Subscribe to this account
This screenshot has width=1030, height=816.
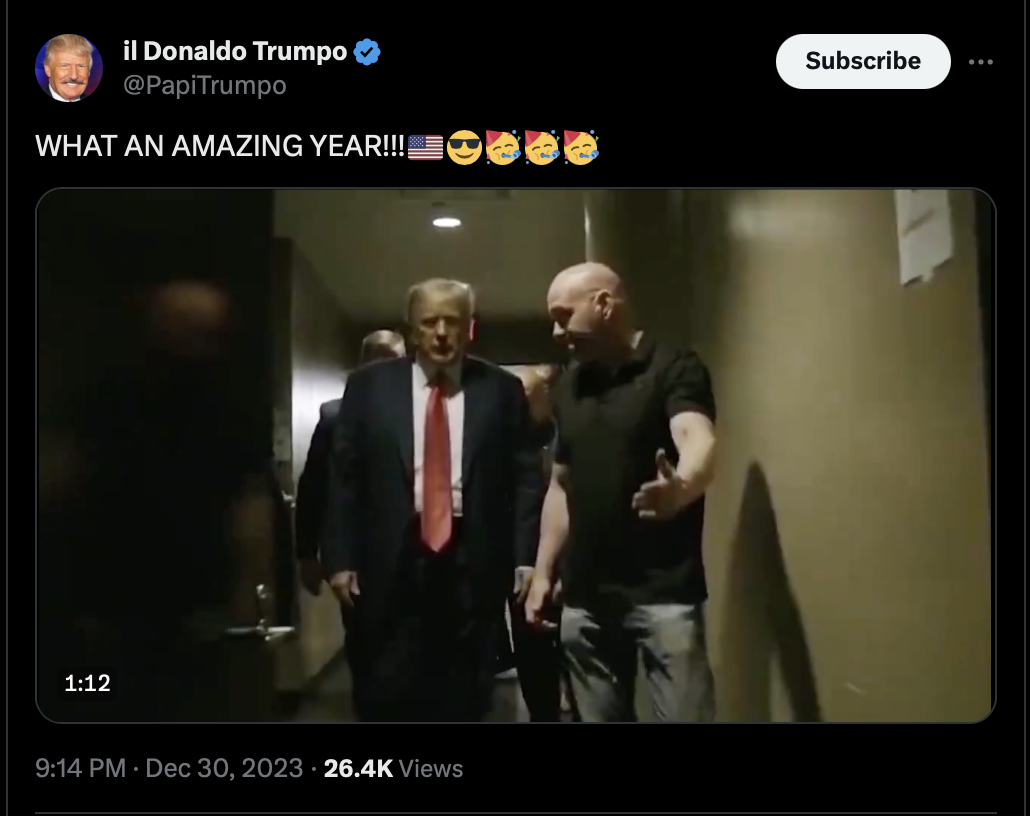click(x=862, y=61)
